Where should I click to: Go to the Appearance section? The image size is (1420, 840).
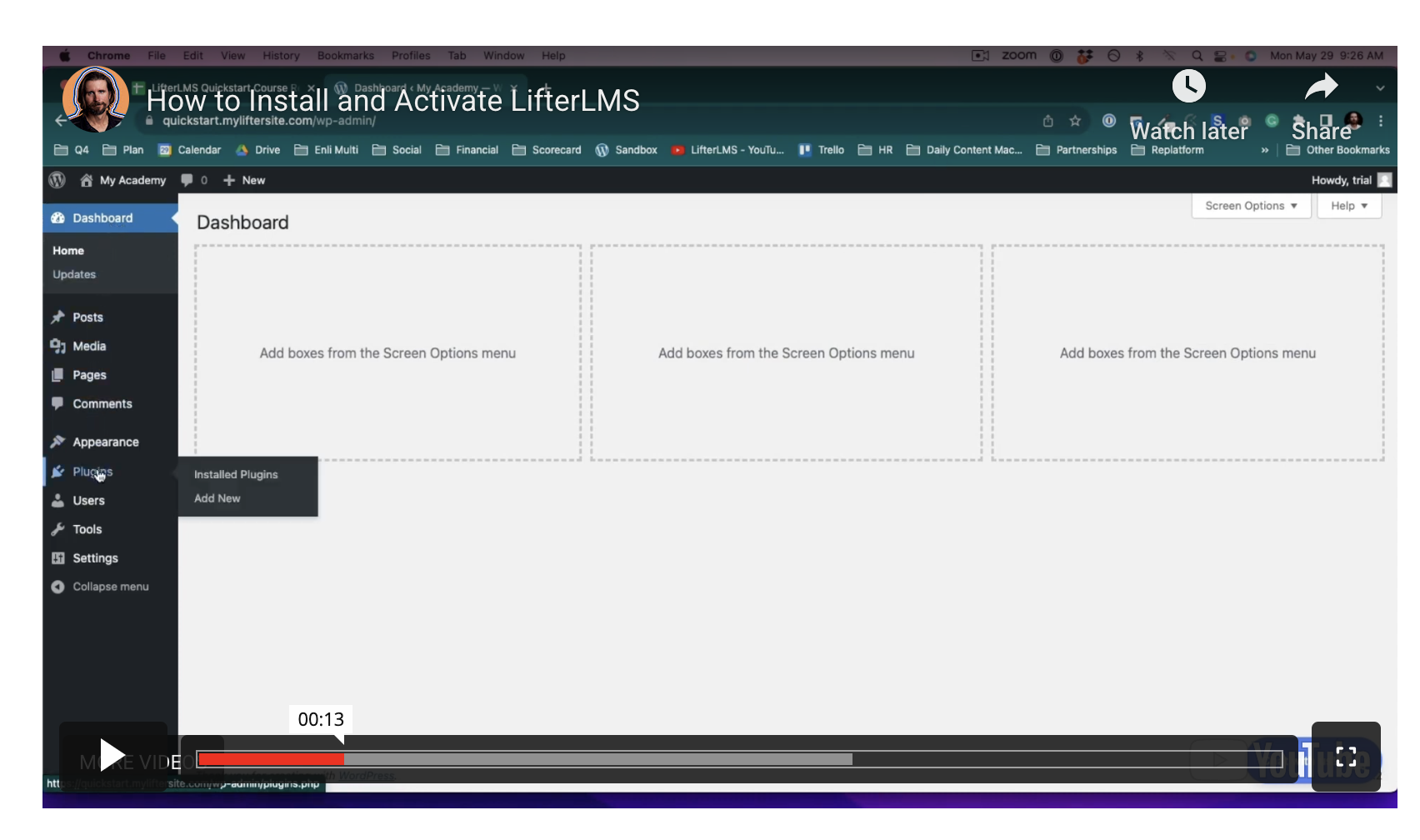(105, 442)
